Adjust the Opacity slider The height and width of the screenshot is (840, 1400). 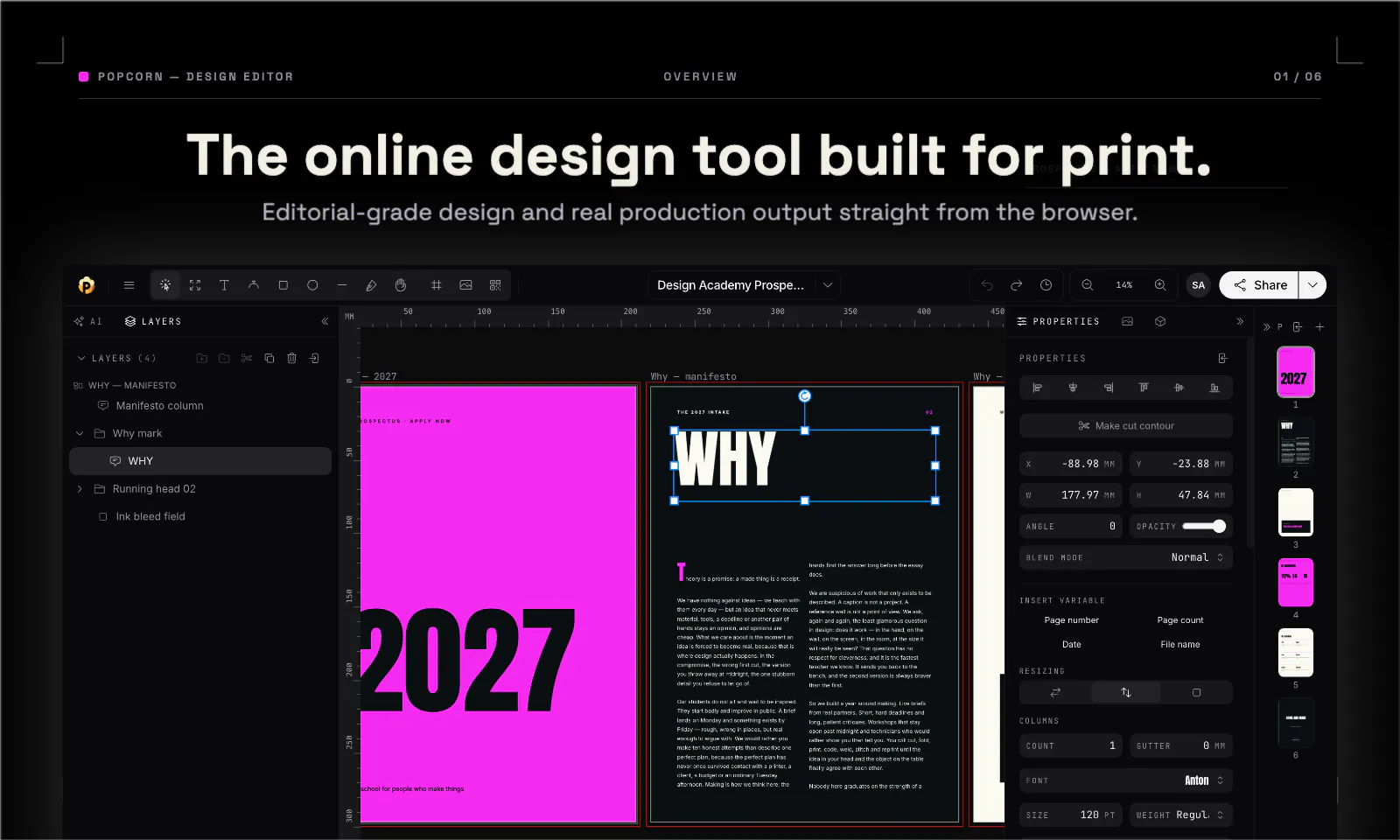pos(1205,526)
